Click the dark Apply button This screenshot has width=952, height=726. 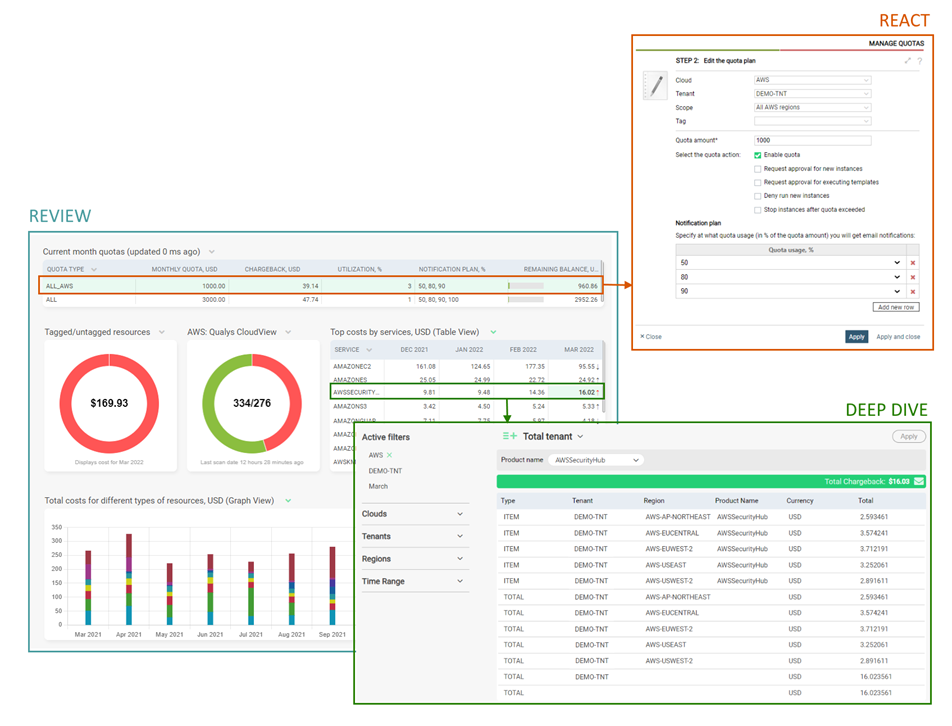coord(856,337)
